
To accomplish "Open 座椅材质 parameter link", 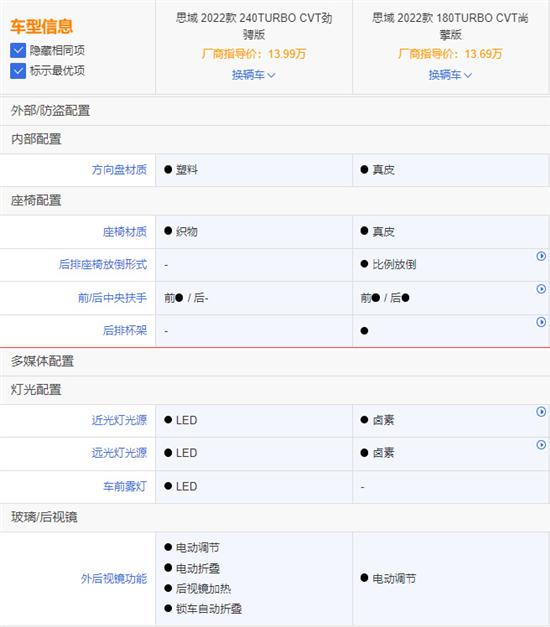I will (x=125, y=232).
